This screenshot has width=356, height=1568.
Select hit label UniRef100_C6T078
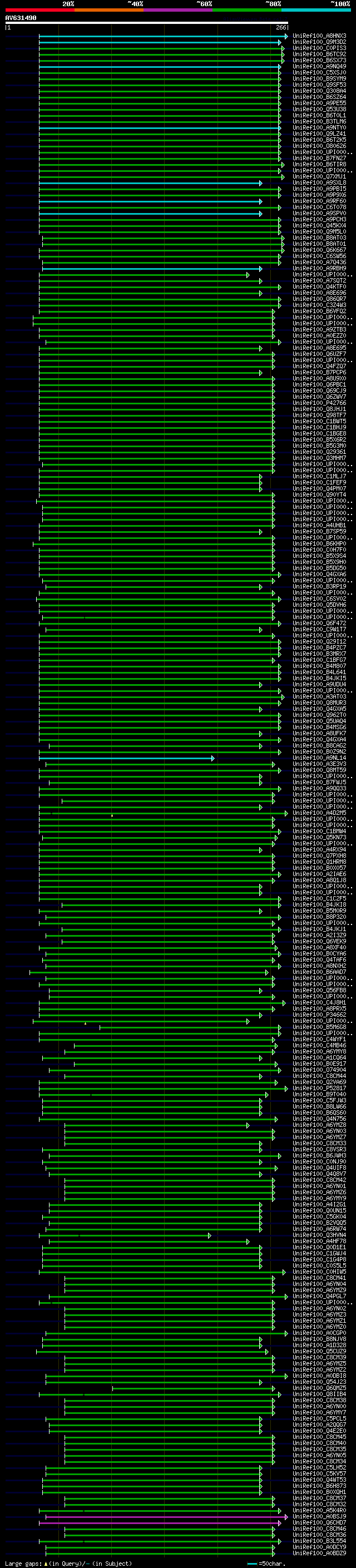[319, 207]
